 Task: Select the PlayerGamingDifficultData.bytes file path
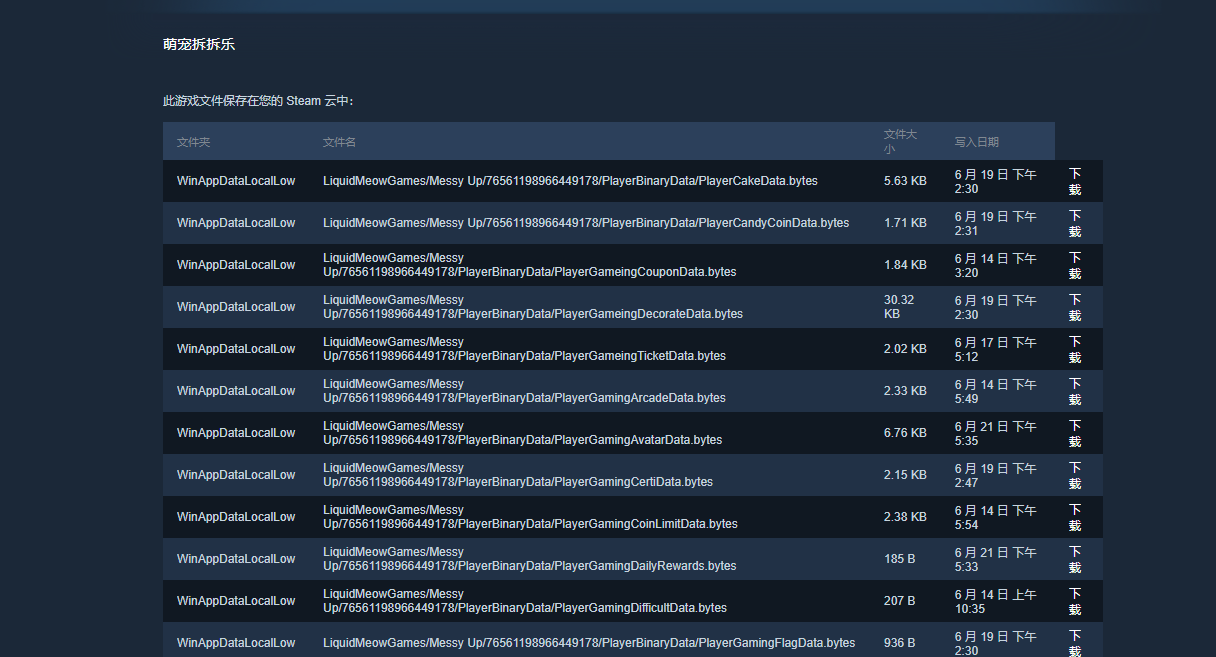pyautogui.click(x=525, y=601)
